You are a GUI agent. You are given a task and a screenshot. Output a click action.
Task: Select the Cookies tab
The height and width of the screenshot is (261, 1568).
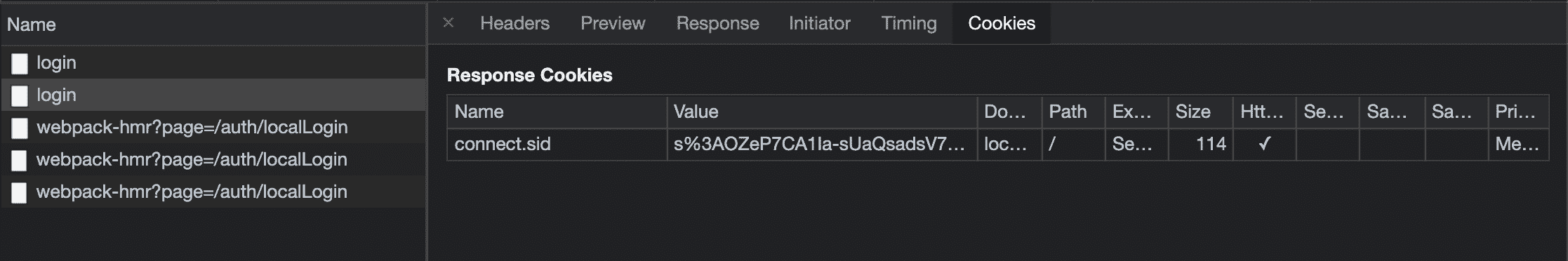(x=1002, y=23)
